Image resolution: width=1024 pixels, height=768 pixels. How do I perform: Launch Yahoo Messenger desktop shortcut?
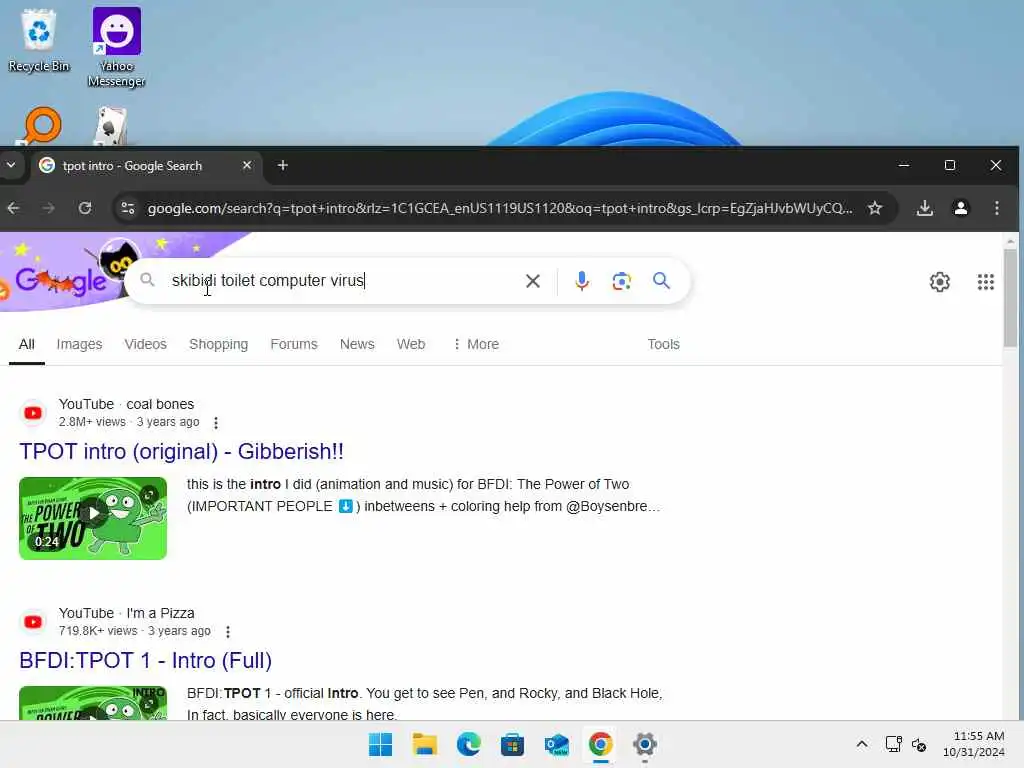[116, 47]
